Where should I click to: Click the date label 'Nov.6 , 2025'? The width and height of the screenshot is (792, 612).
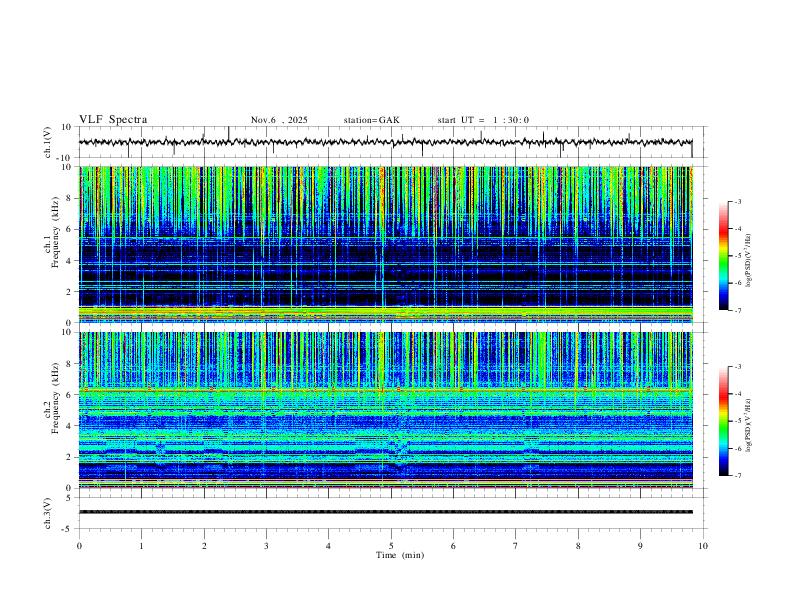coord(279,120)
